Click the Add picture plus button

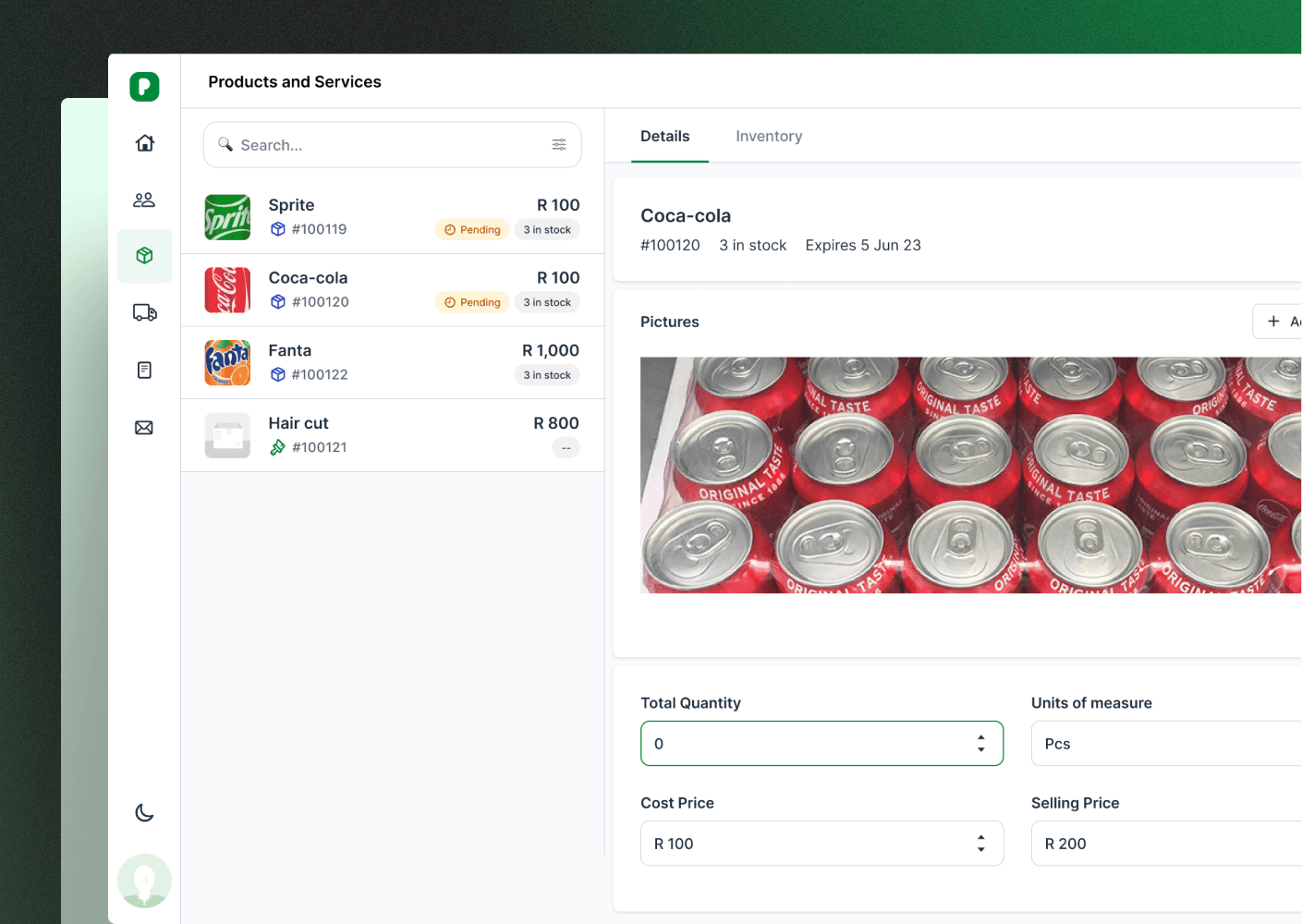point(1277,322)
